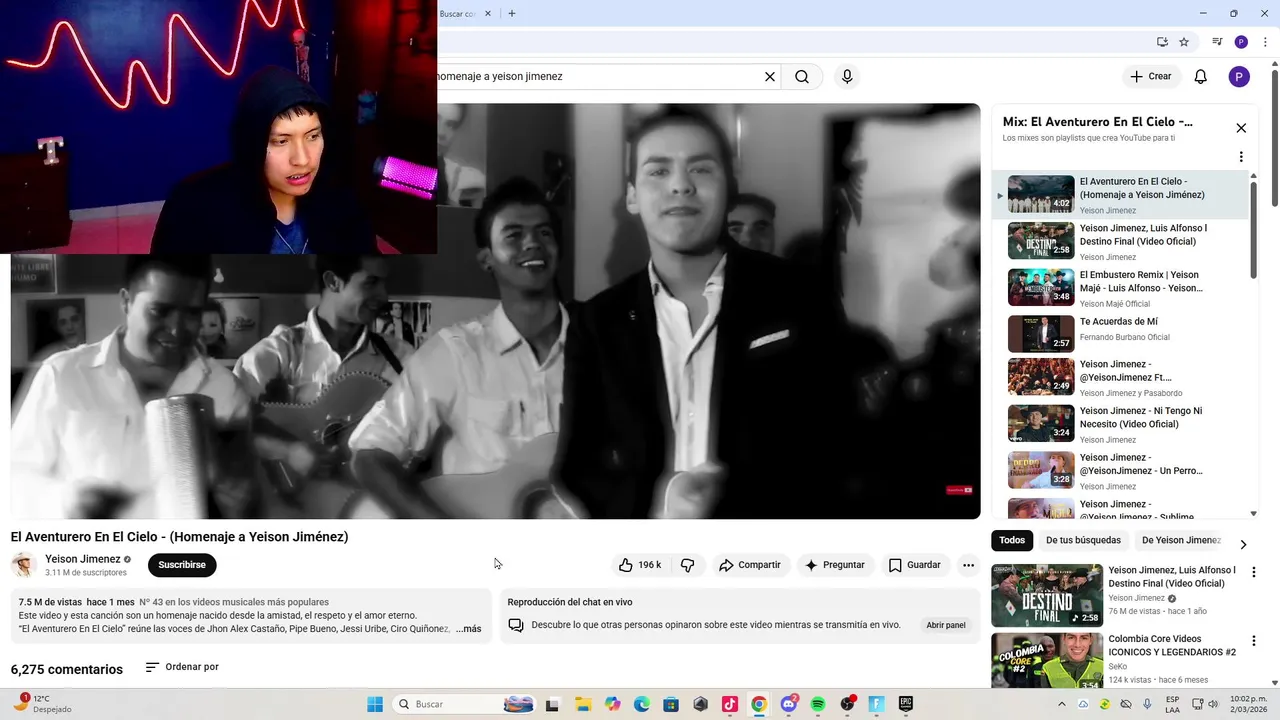Close the Mix playlist panel
This screenshot has width=1280, height=720.
1241,128
